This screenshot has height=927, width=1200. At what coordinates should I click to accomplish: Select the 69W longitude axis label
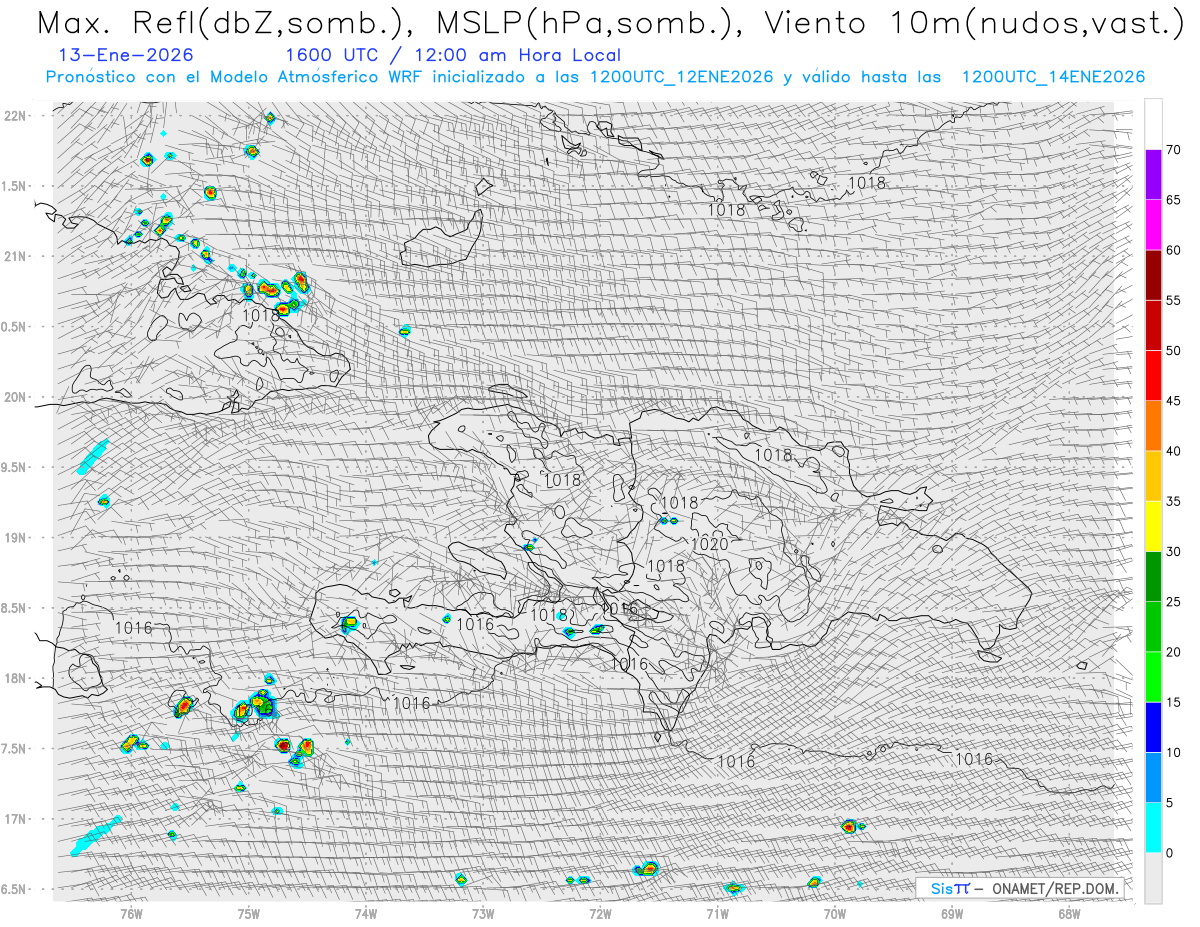952,912
